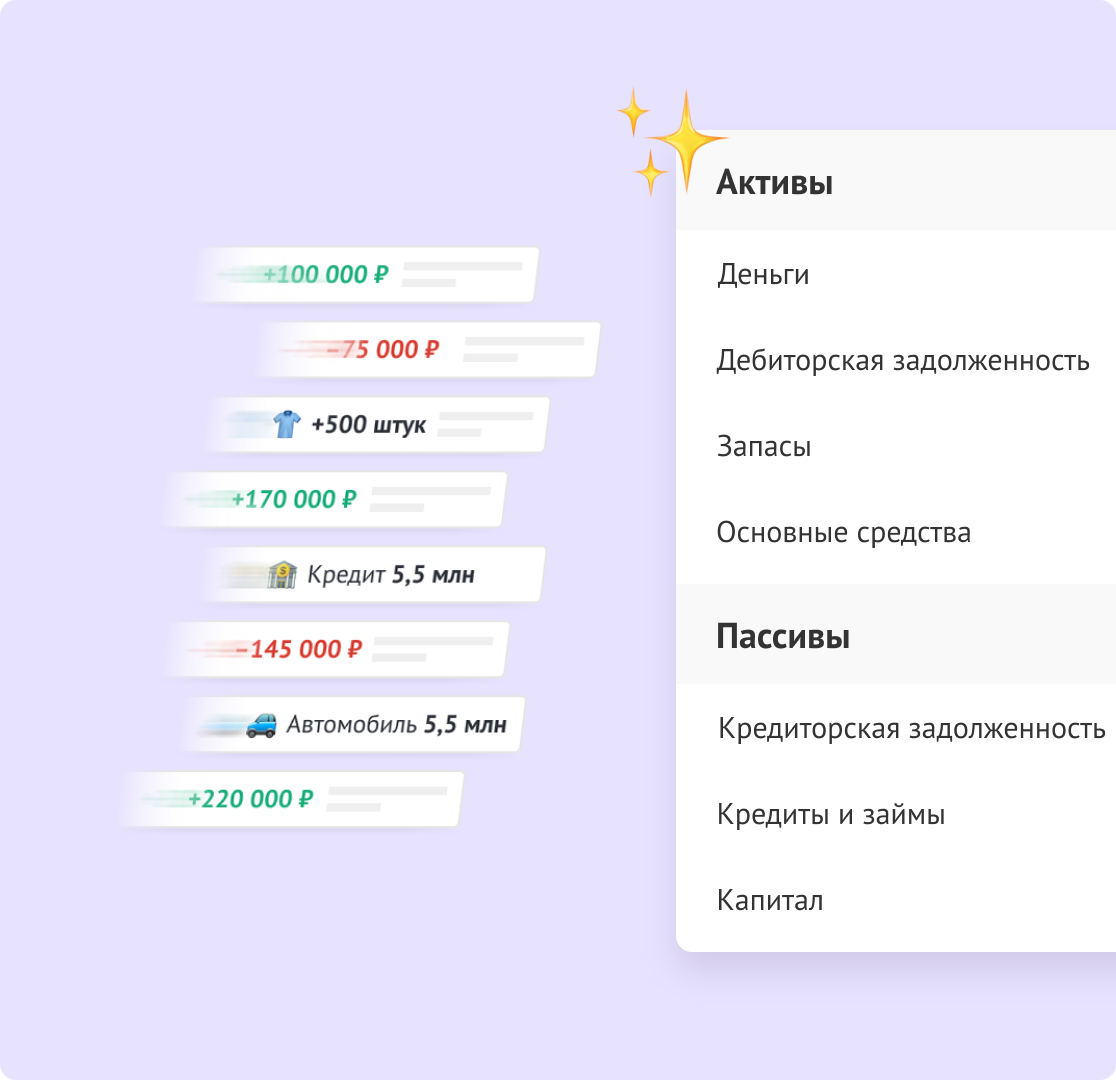The image size is (1116, 1080).
Task: Select the small sparkle below the large star
Action: point(652,172)
